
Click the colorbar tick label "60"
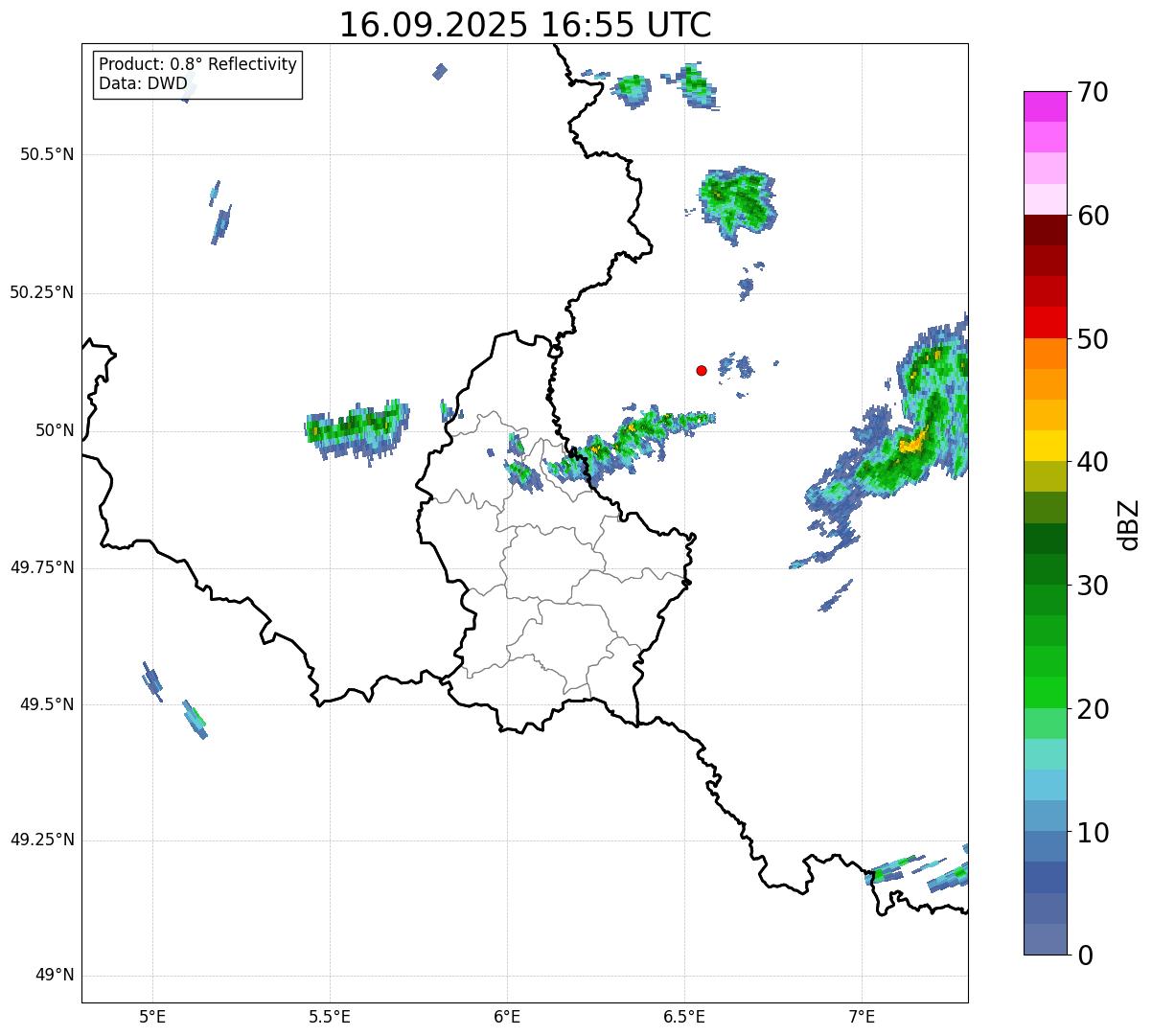pos(1093,216)
